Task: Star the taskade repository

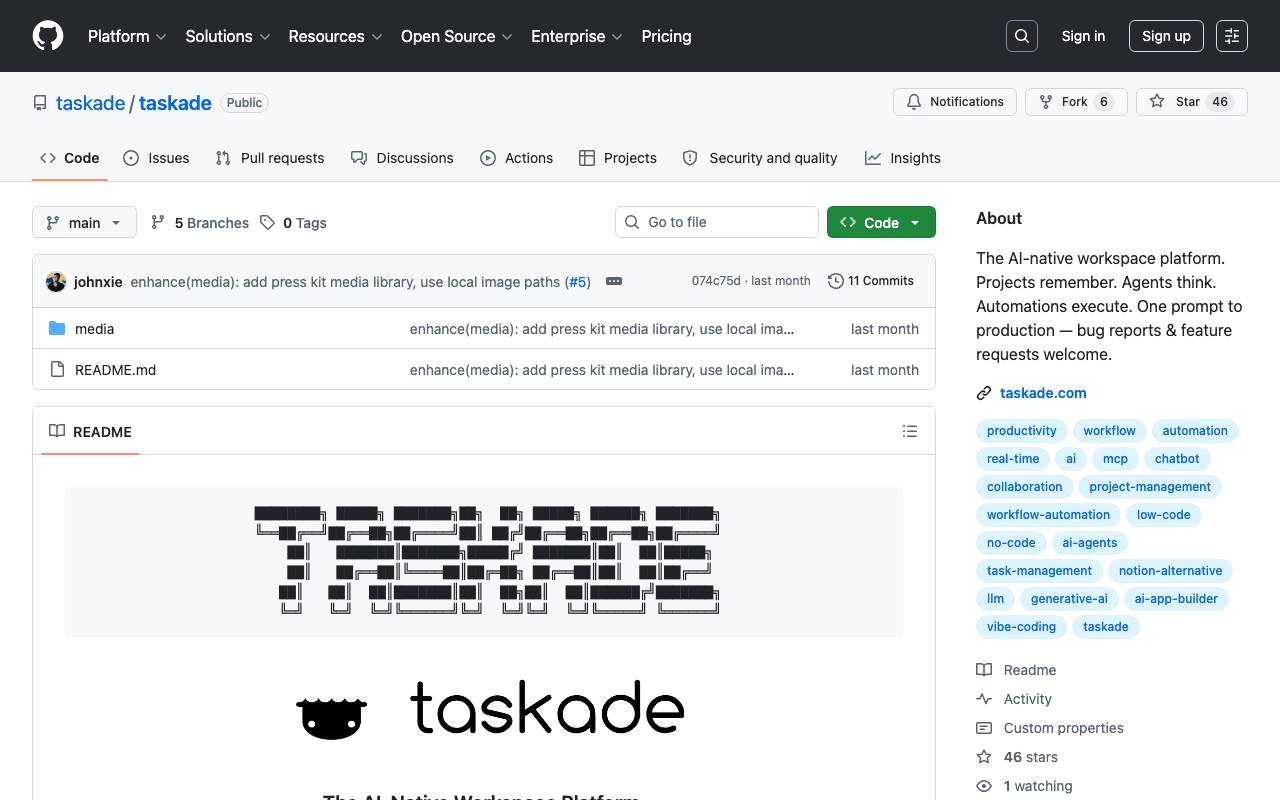Action: (x=1192, y=102)
